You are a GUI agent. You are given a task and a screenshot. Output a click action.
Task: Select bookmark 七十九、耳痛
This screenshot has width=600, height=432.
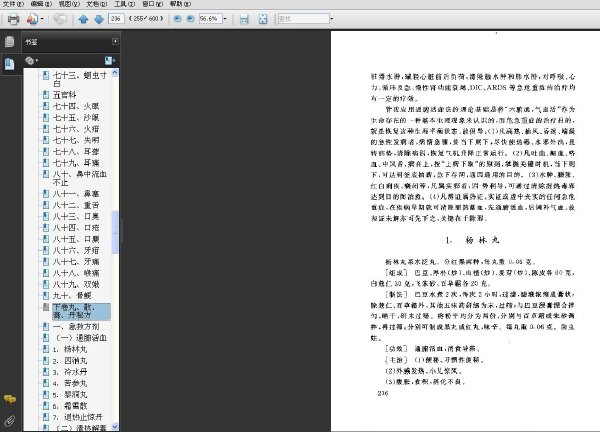pyautogui.click(x=76, y=163)
